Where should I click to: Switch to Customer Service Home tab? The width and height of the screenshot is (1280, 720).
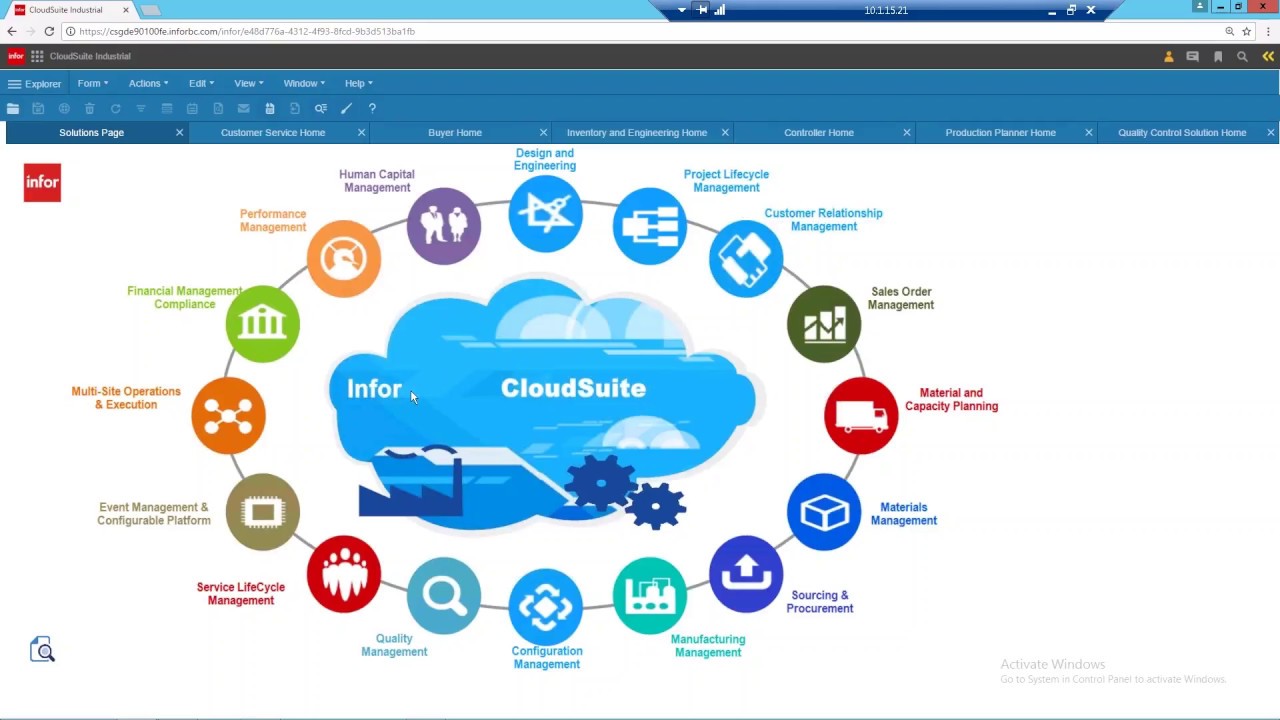tap(273, 132)
